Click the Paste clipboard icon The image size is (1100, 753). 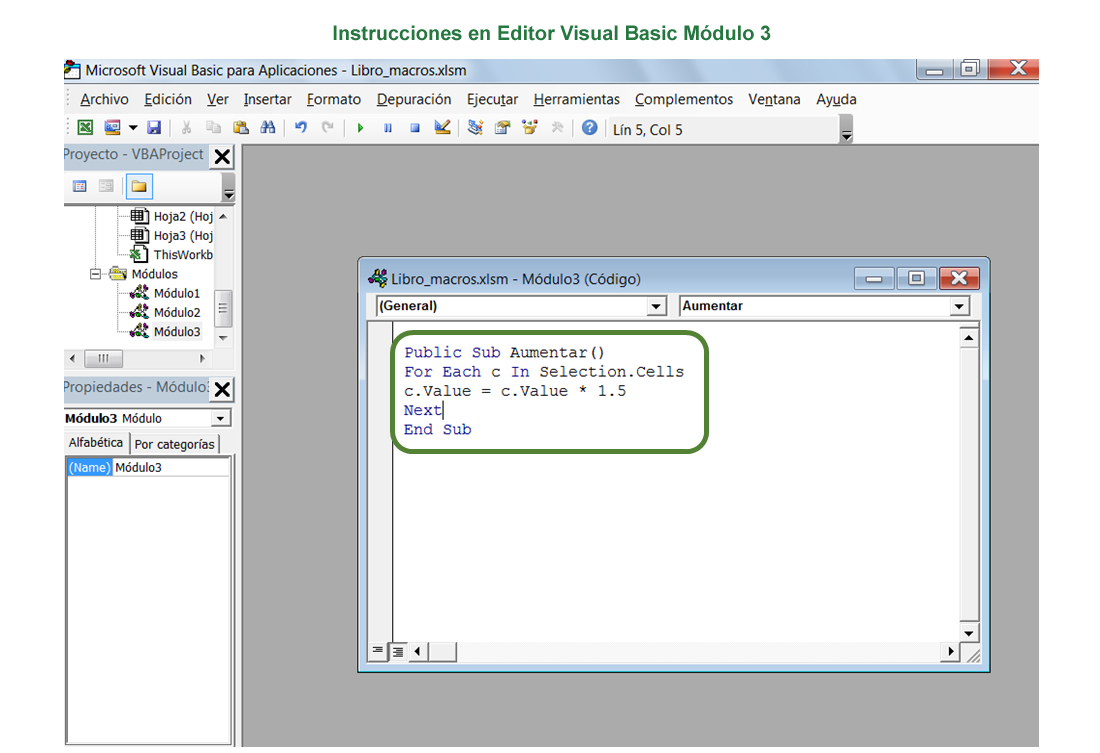tap(241, 128)
